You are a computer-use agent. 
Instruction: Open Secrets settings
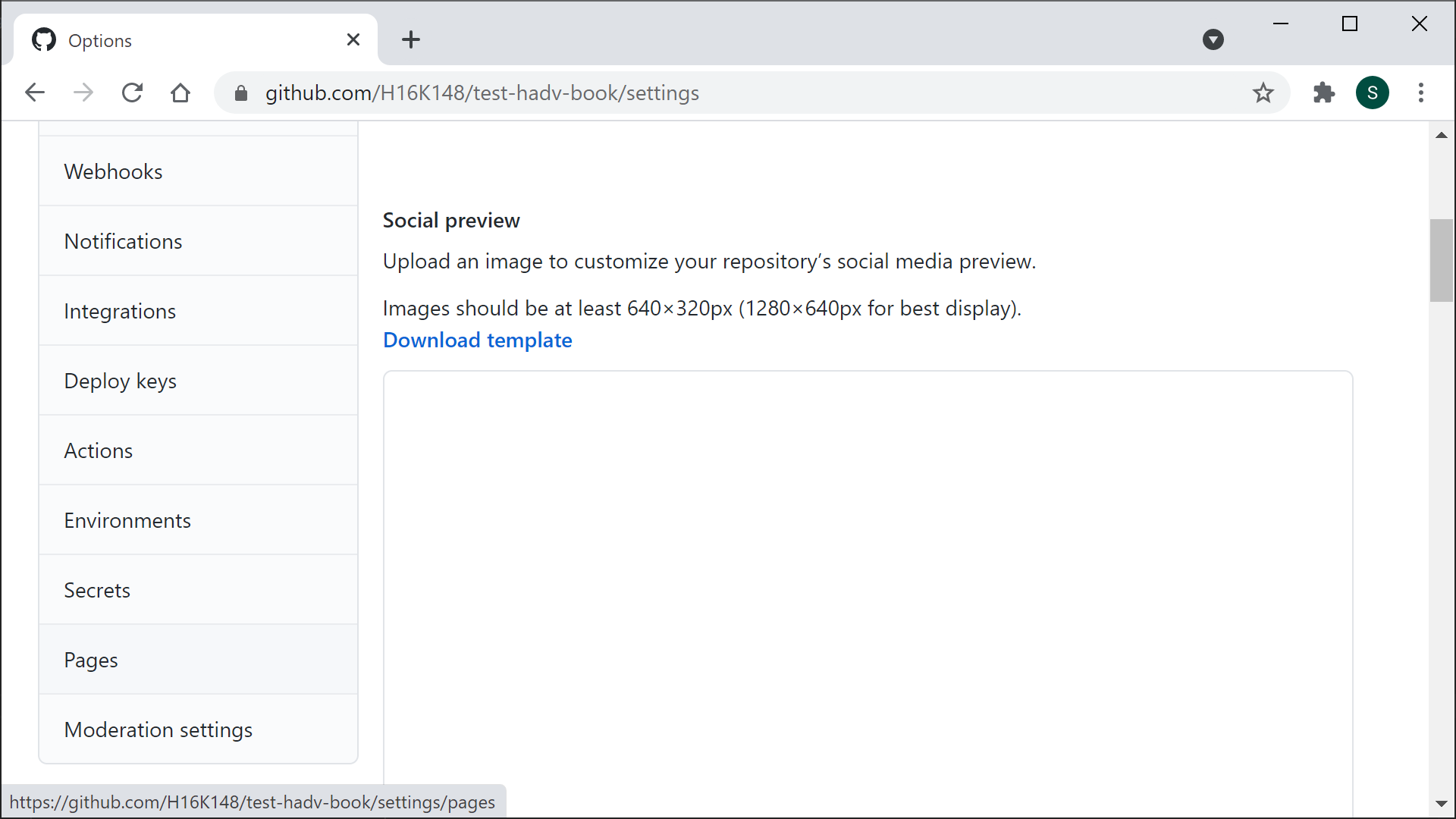(x=198, y=590)
